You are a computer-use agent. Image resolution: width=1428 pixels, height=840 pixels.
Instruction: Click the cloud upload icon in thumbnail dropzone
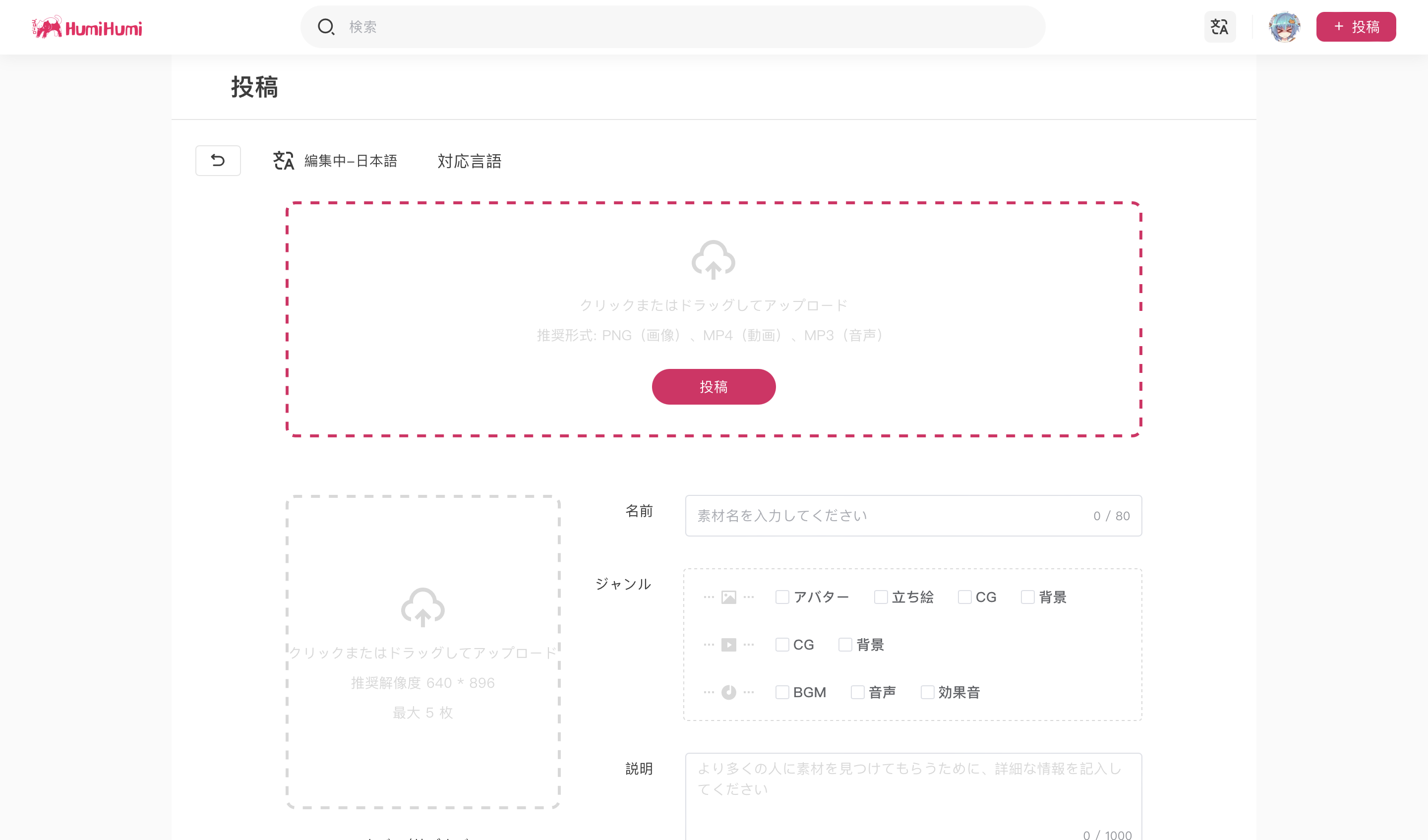[x=422, y=607]
